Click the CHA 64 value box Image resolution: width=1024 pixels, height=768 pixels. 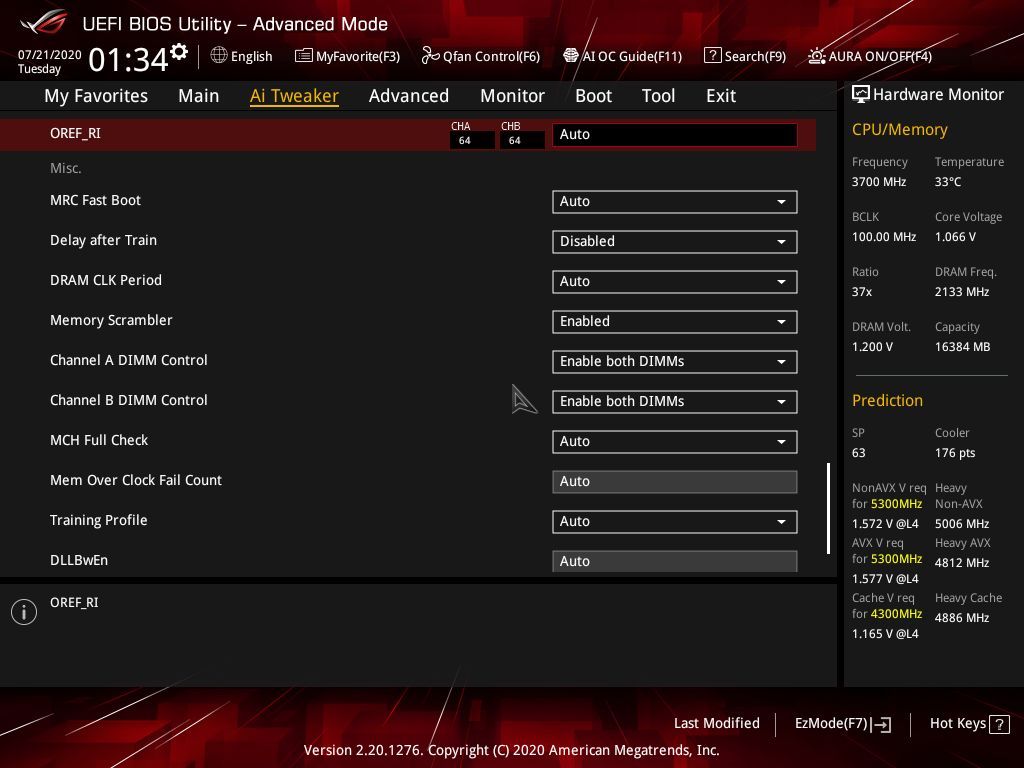coord(472,140)
